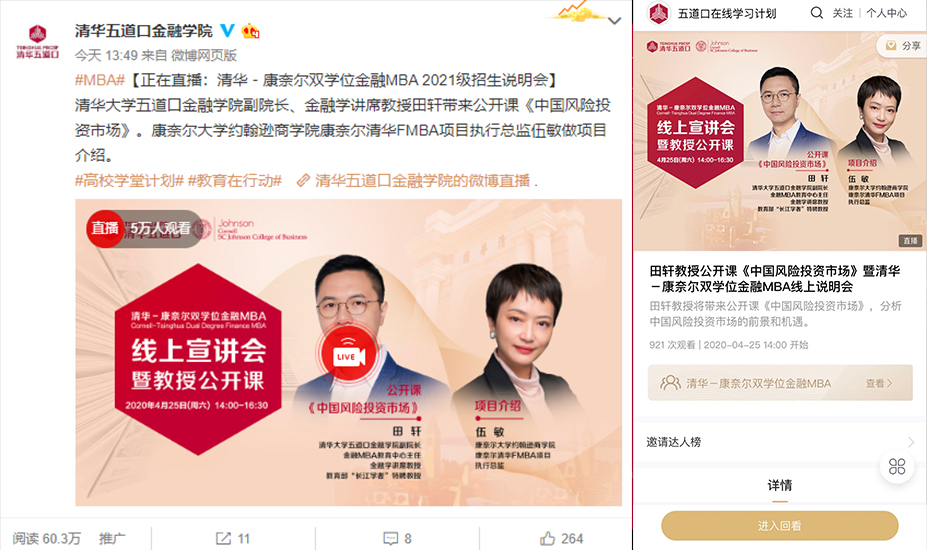Expand the post options chevron

[x=615, y=21]
